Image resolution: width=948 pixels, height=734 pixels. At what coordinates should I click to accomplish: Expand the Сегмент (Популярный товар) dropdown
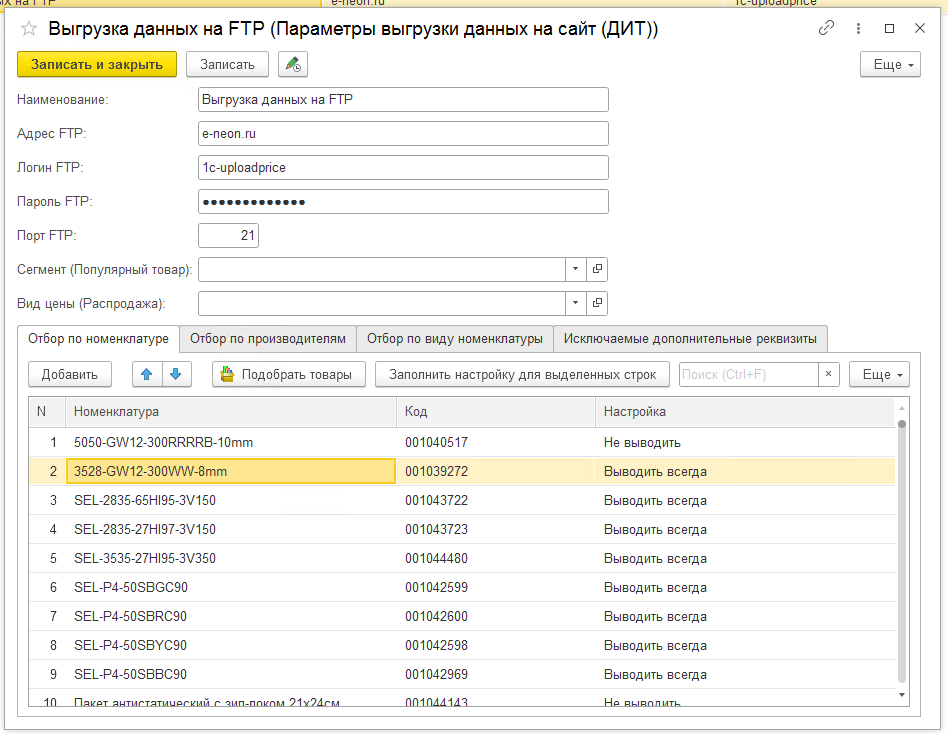click(575, 270)
